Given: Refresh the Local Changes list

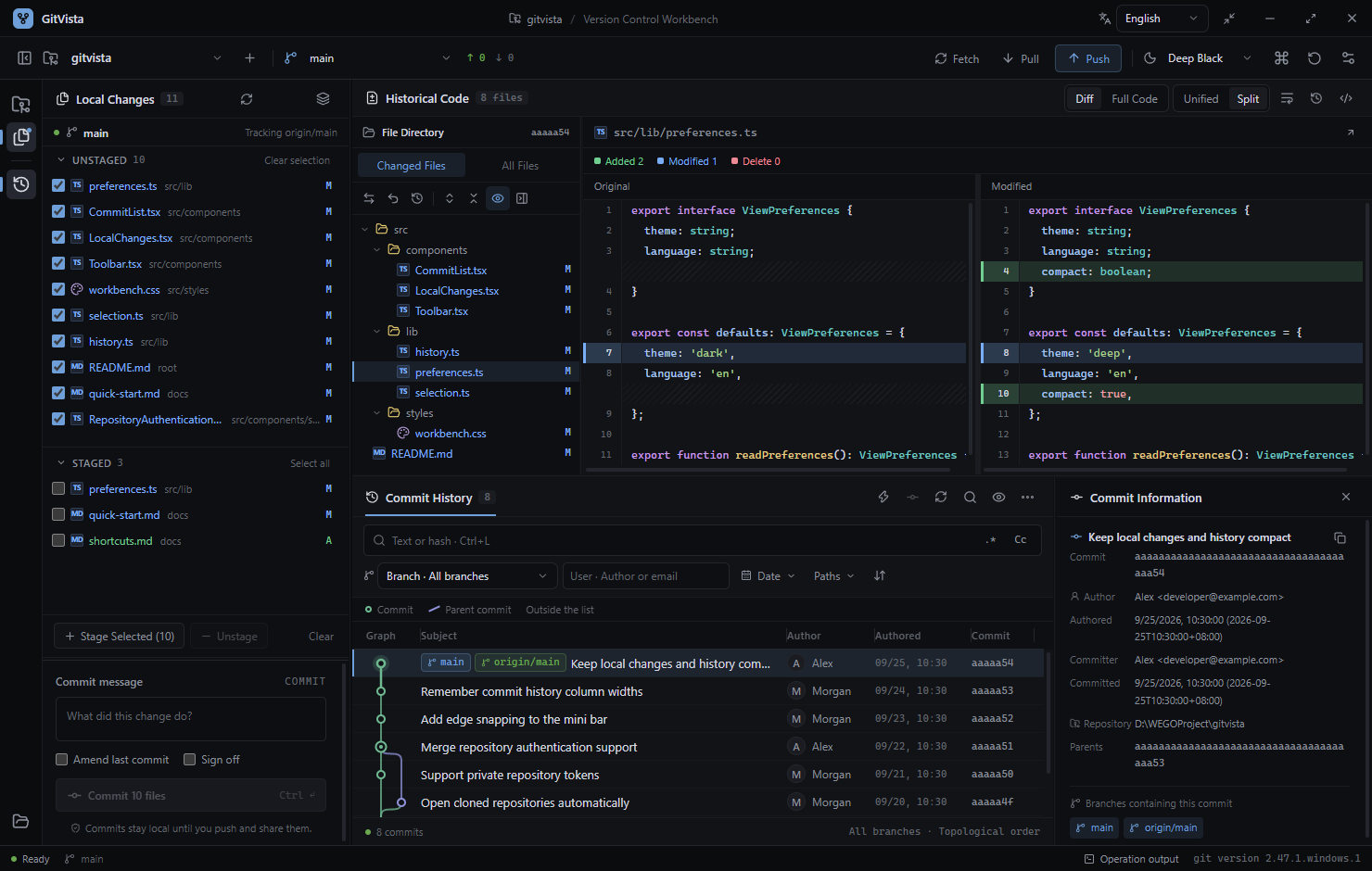Looking at the screenshot, I should 247,99.
